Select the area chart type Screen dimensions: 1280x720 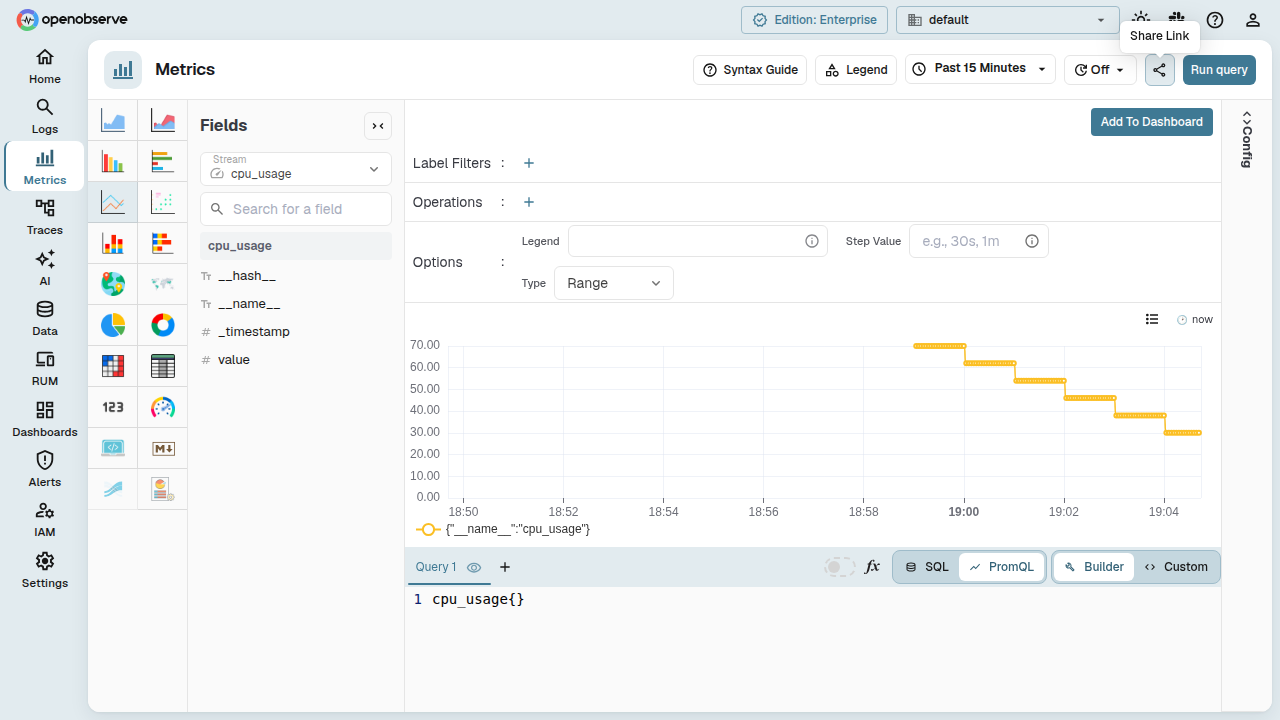point(113,121)
